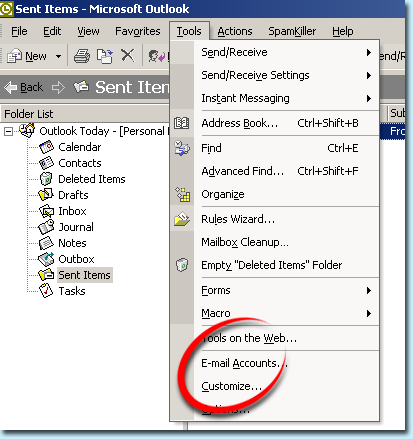Open the New item dropdown arrow
Screen dimensions: 413x439
[58, 56]
